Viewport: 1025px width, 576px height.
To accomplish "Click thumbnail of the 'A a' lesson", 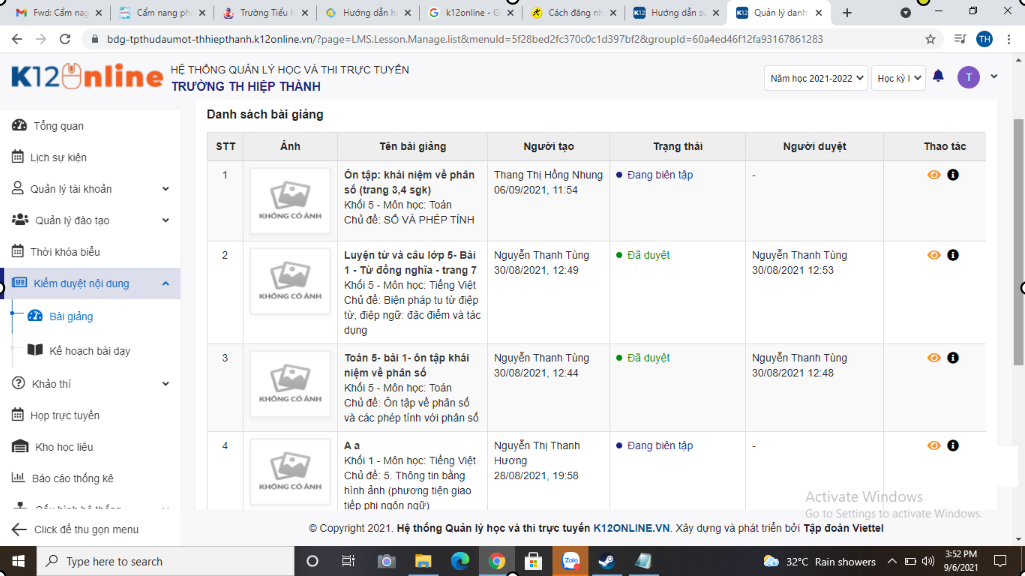I will (290, 471).
